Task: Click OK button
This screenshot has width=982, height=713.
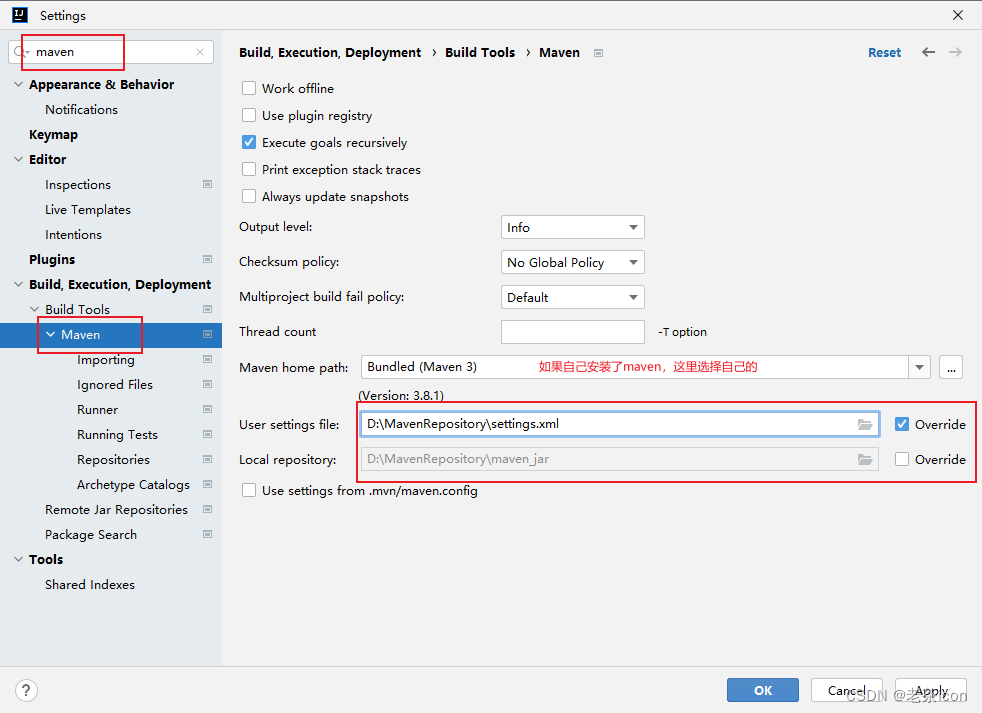Action: coord(763,690)
